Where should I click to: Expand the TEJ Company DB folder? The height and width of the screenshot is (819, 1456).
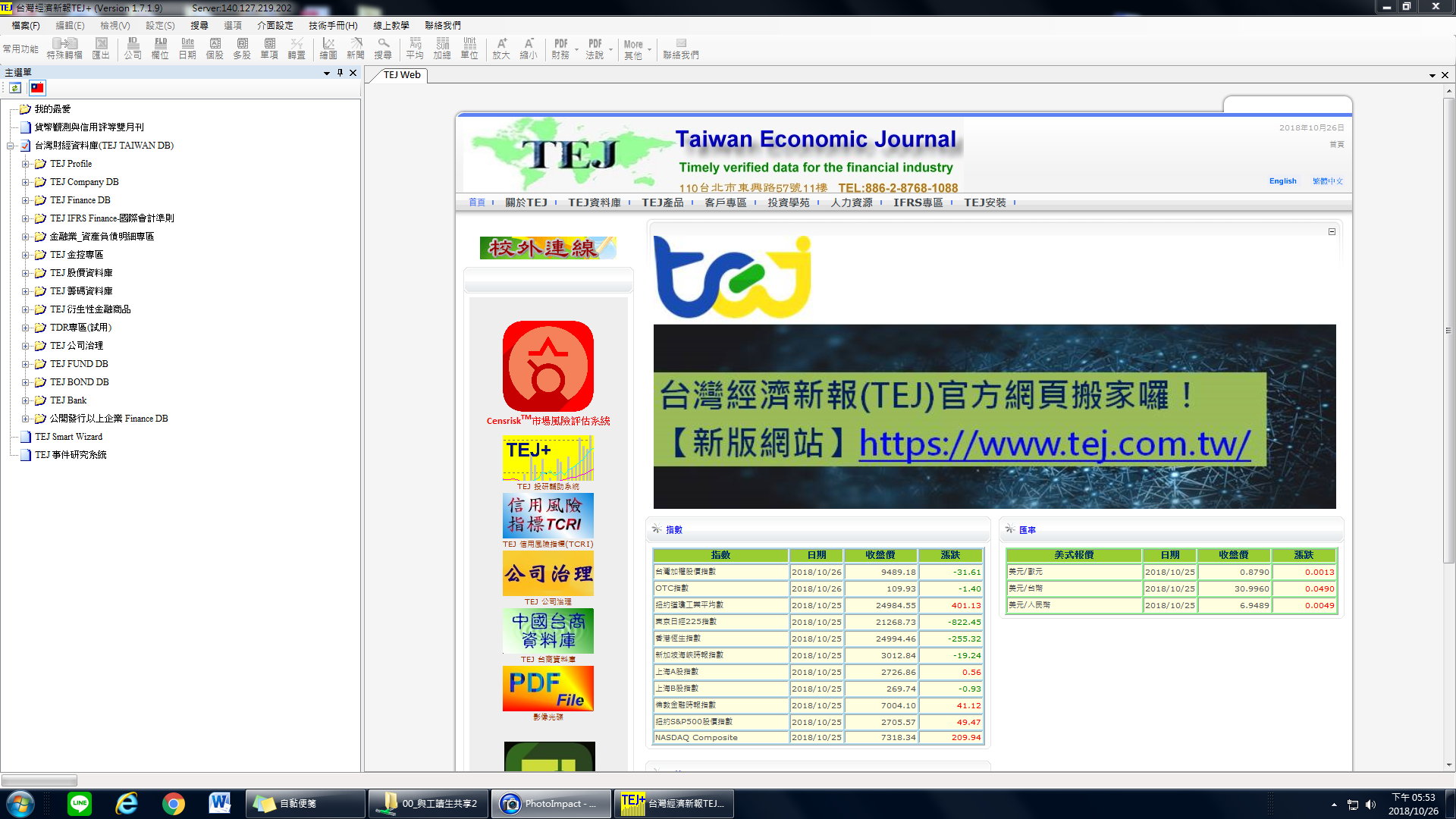tap(26, 182)
